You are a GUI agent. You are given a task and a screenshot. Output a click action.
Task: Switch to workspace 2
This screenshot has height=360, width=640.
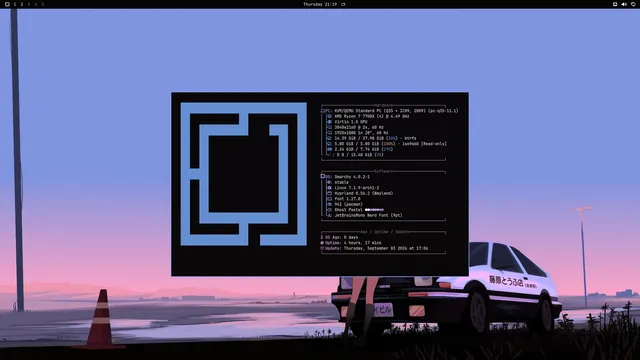[x=22, y=4]
